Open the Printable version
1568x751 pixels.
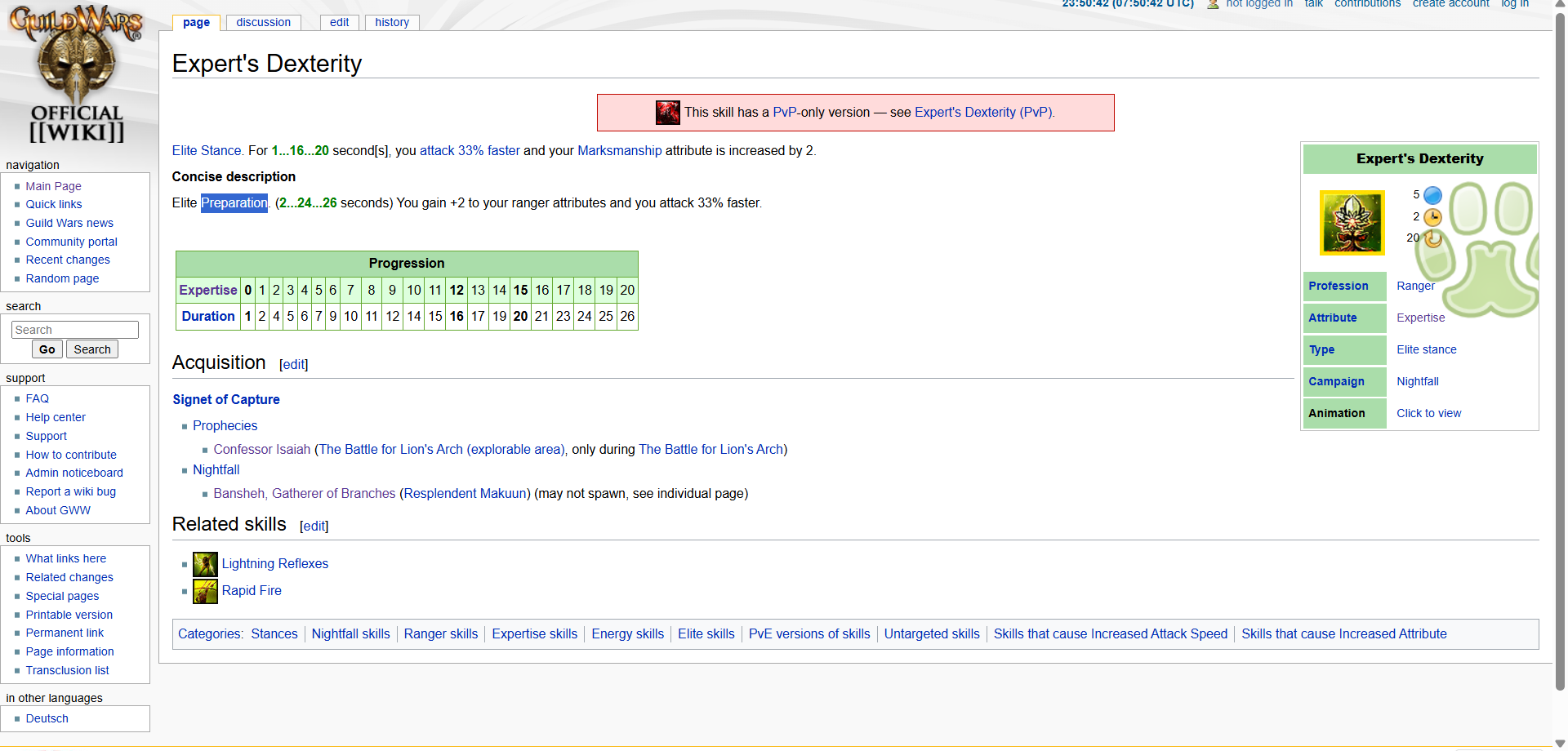click(x=69, y=615)
